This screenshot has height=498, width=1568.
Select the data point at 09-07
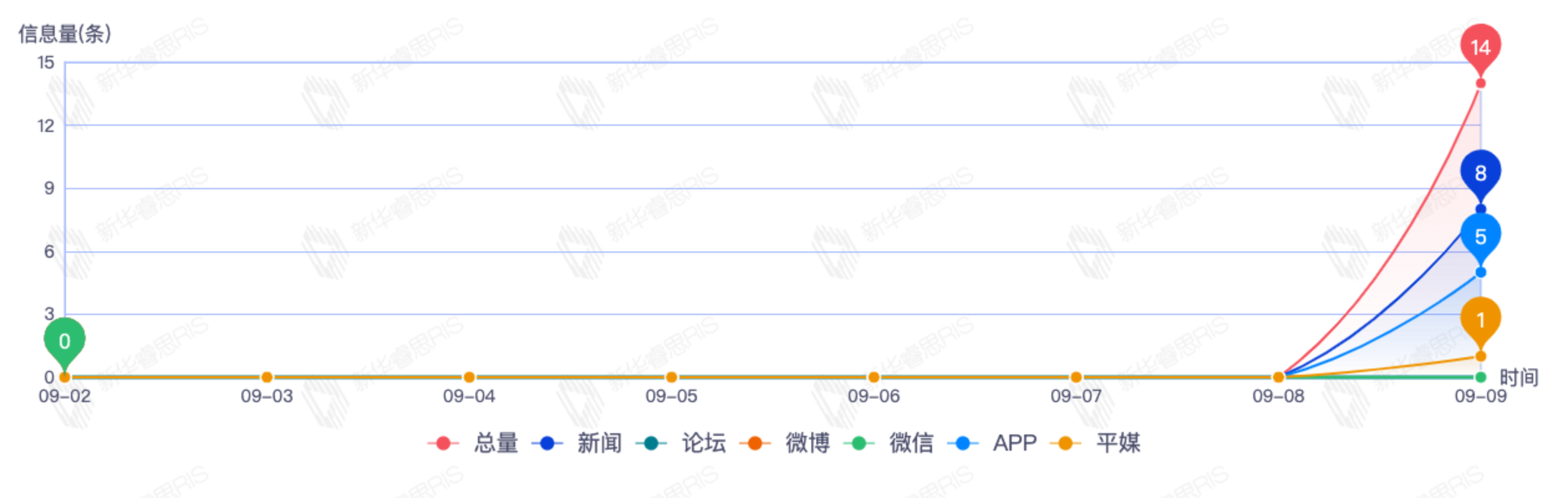1076,377
